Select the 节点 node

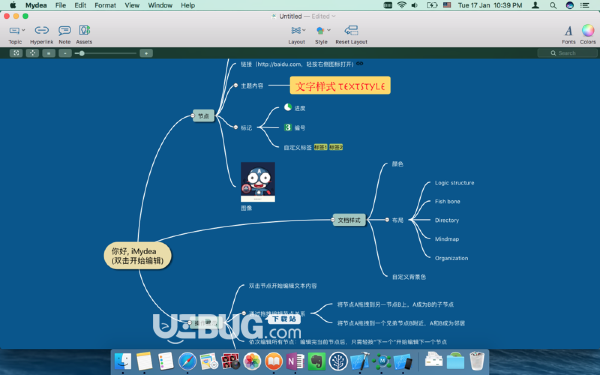click(x=204, y=116)
